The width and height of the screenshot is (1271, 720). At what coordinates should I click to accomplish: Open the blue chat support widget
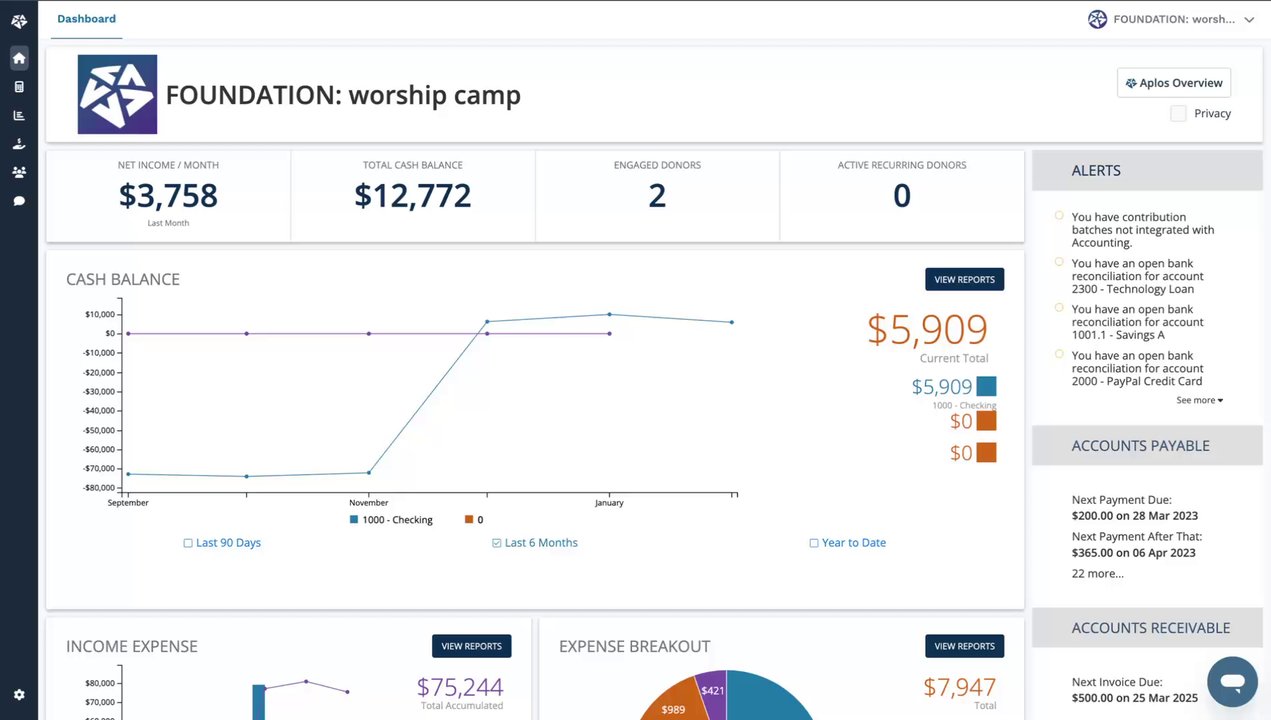1232,682
